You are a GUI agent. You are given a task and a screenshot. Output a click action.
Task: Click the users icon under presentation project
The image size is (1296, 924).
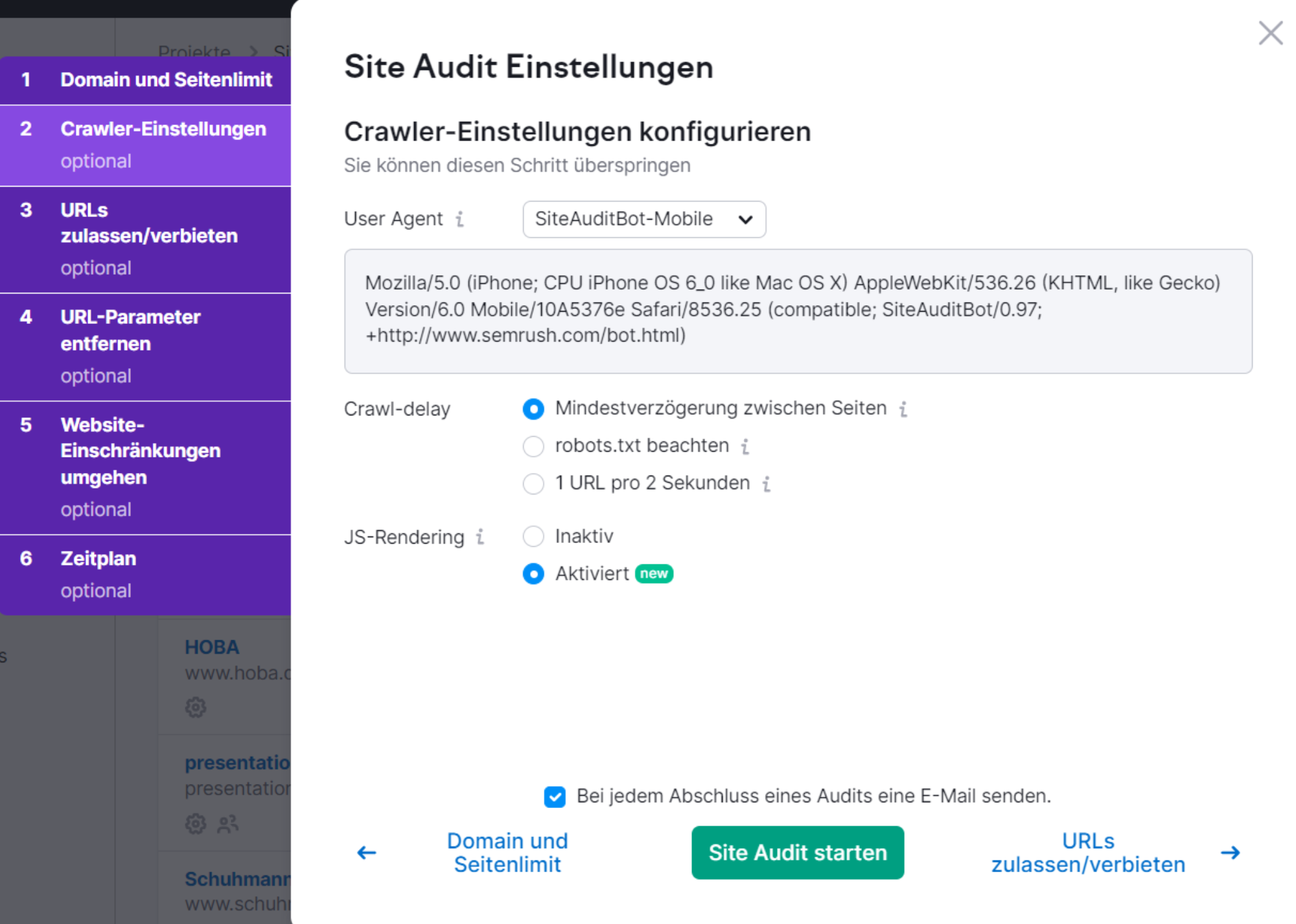pos(227,824)
